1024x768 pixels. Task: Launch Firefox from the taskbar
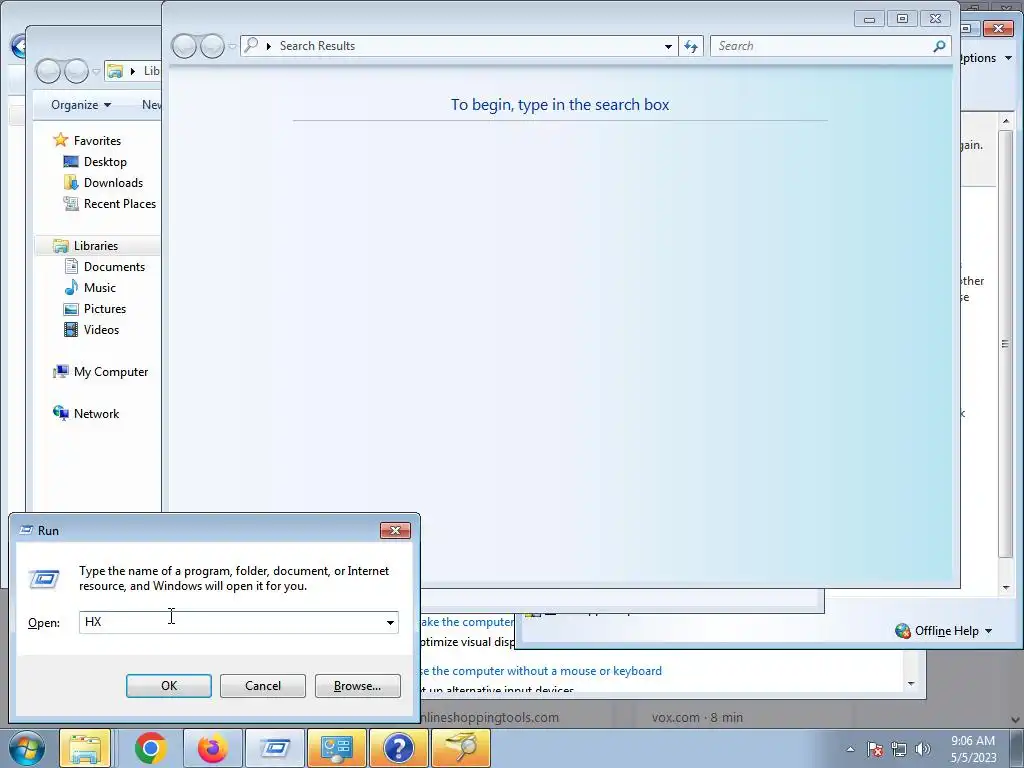(x=212, y=748)
